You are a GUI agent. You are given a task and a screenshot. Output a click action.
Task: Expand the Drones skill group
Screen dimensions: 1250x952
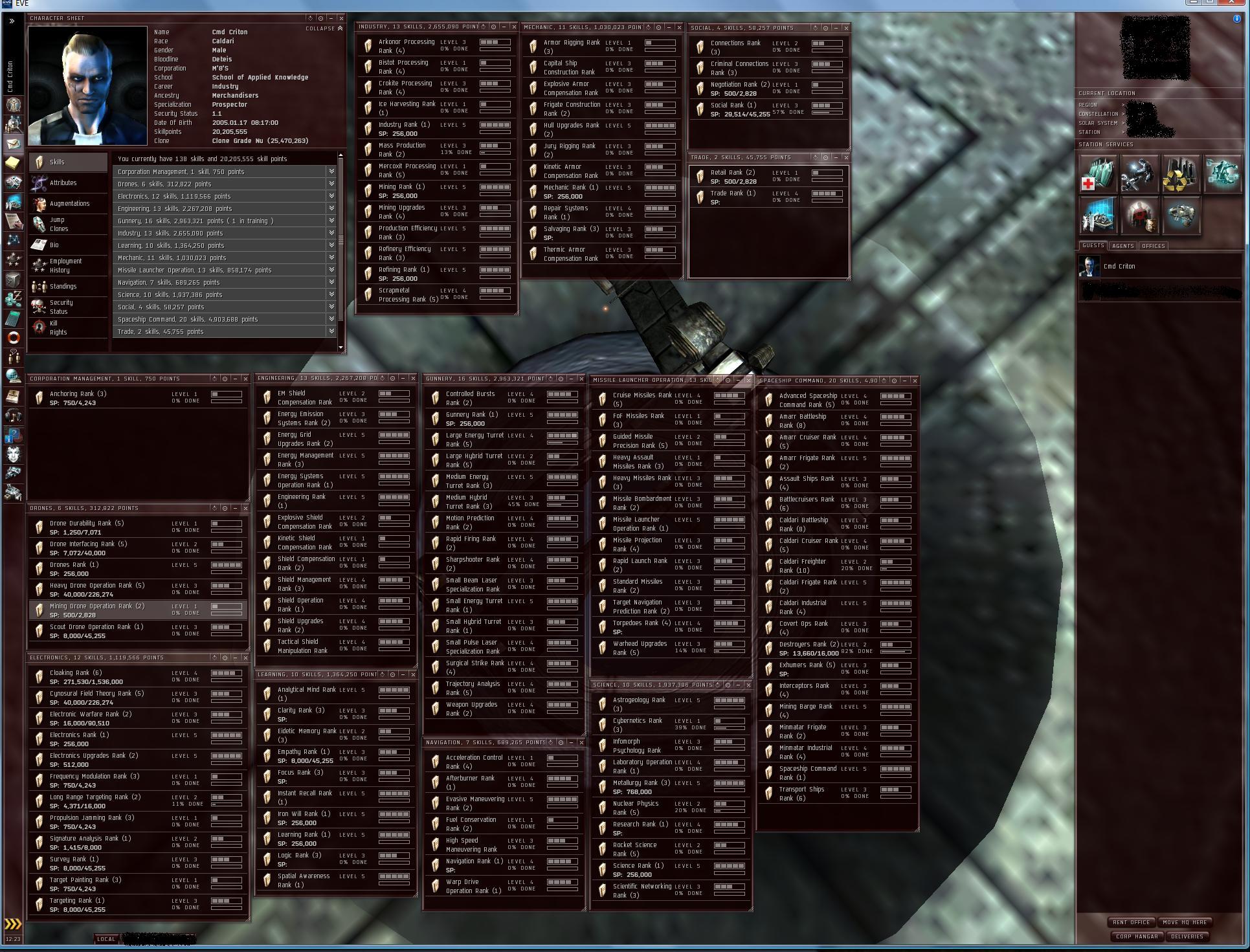(x=331, y=184)
